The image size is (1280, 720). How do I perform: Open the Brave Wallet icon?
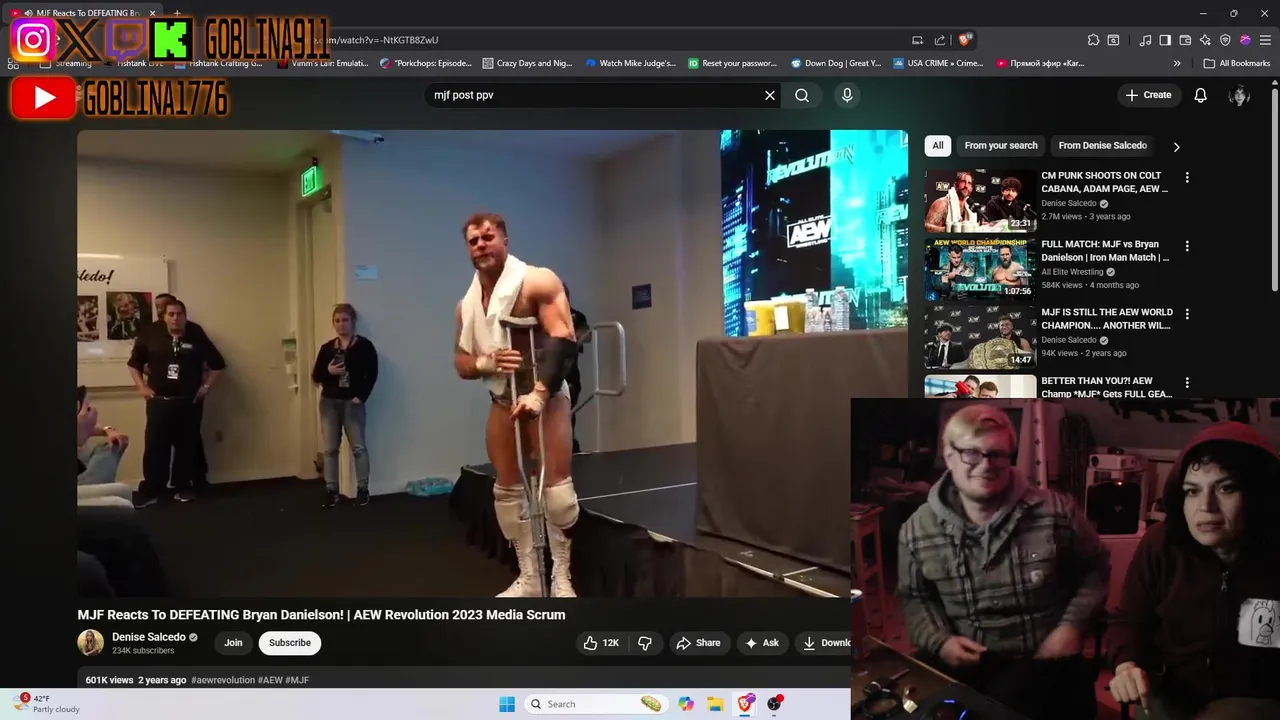click(1185, 40)
